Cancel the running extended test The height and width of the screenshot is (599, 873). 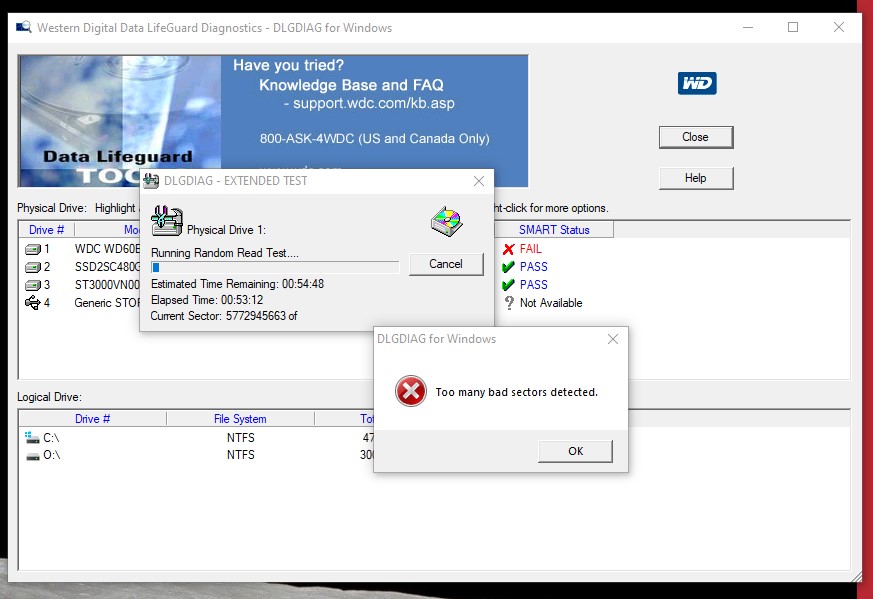(446, 264)
